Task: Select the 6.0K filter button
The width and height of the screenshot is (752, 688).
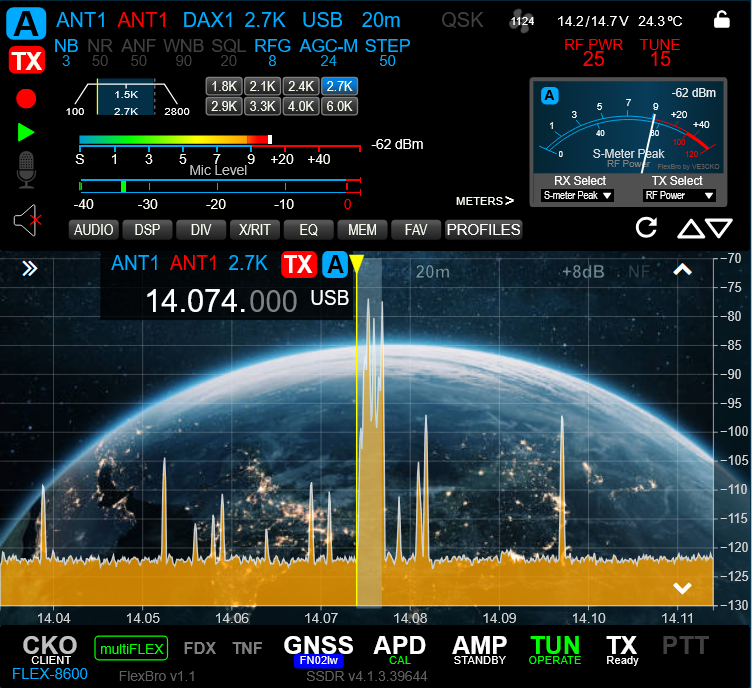Action: point(340,106)
